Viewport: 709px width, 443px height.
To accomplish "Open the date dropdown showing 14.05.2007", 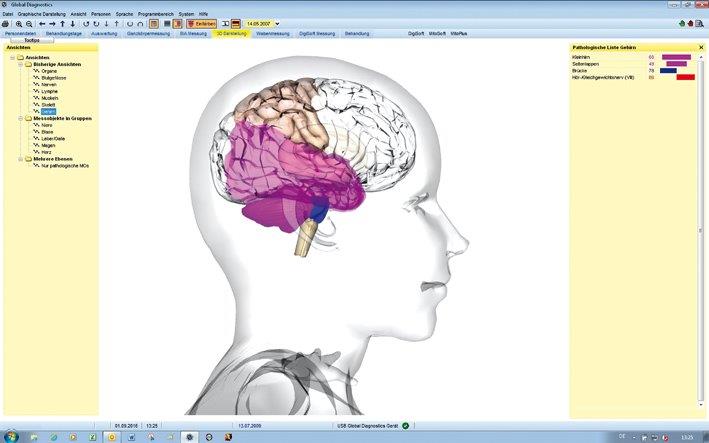I will (277, 23).
